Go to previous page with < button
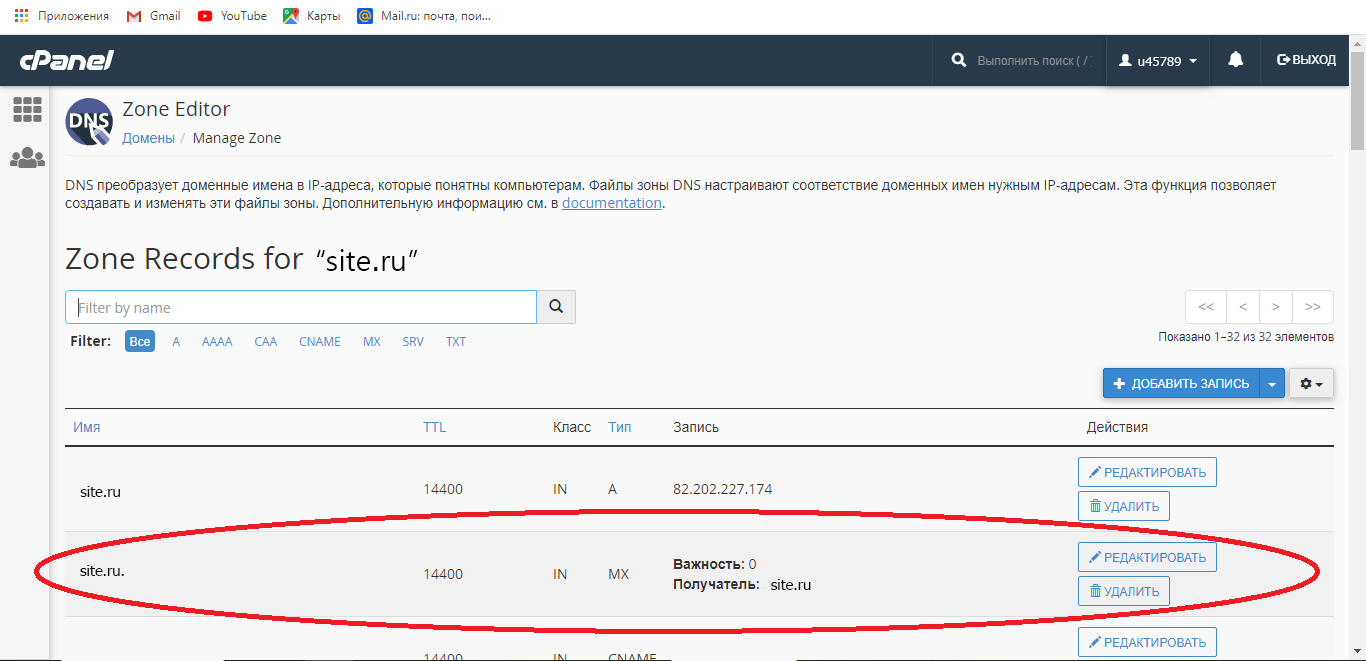The width and height of the screenshot is (1366, 661). click(1243, 306)
